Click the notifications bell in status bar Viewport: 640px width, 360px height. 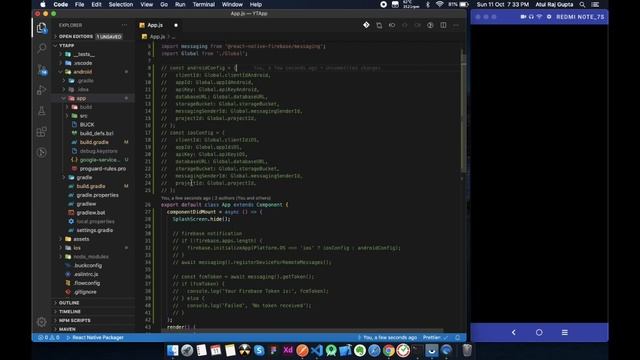point(458,338)
